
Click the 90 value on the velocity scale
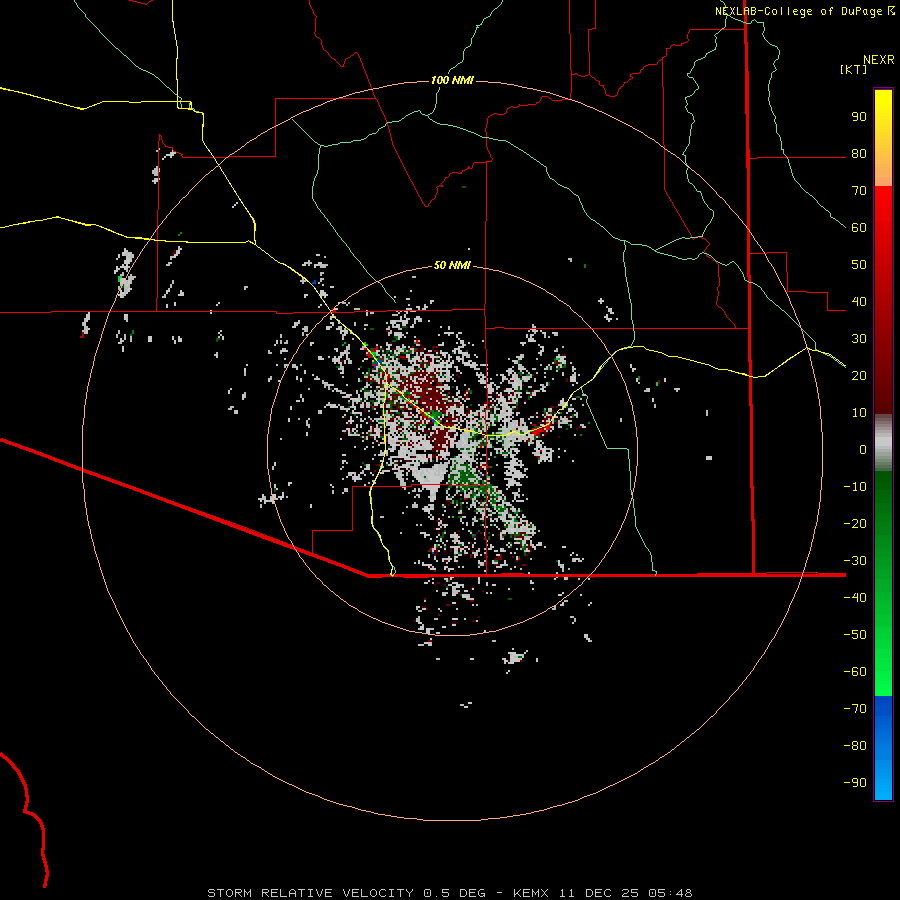[x=859, y=117]
